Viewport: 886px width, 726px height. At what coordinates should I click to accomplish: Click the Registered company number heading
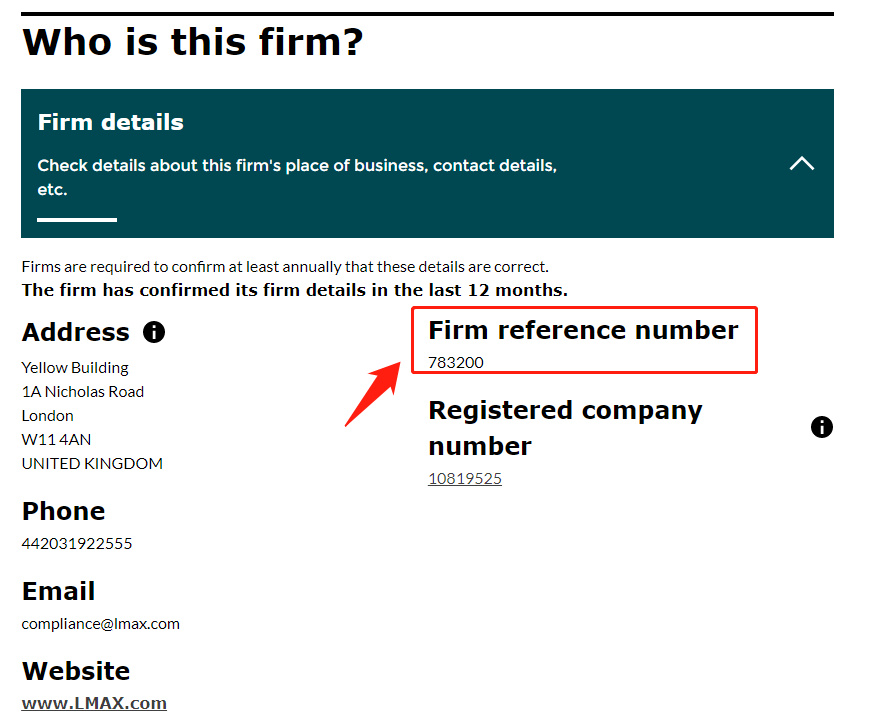coord(565,428)
